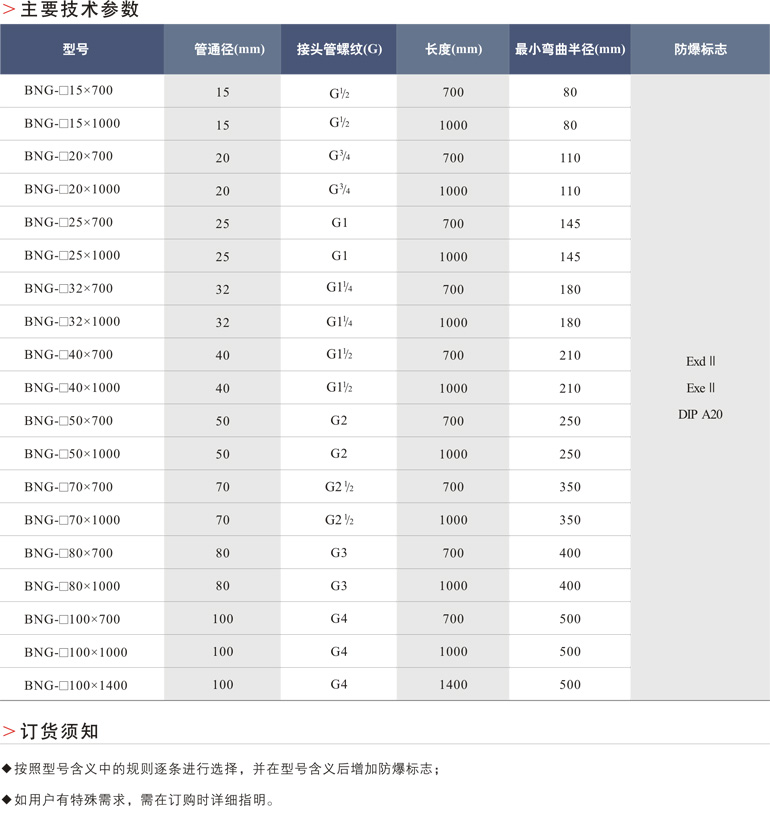770x831 pixels.
Task: Select the BNG-□15×700 model cell
Action: pyautogui.click(x=69, y=91)
